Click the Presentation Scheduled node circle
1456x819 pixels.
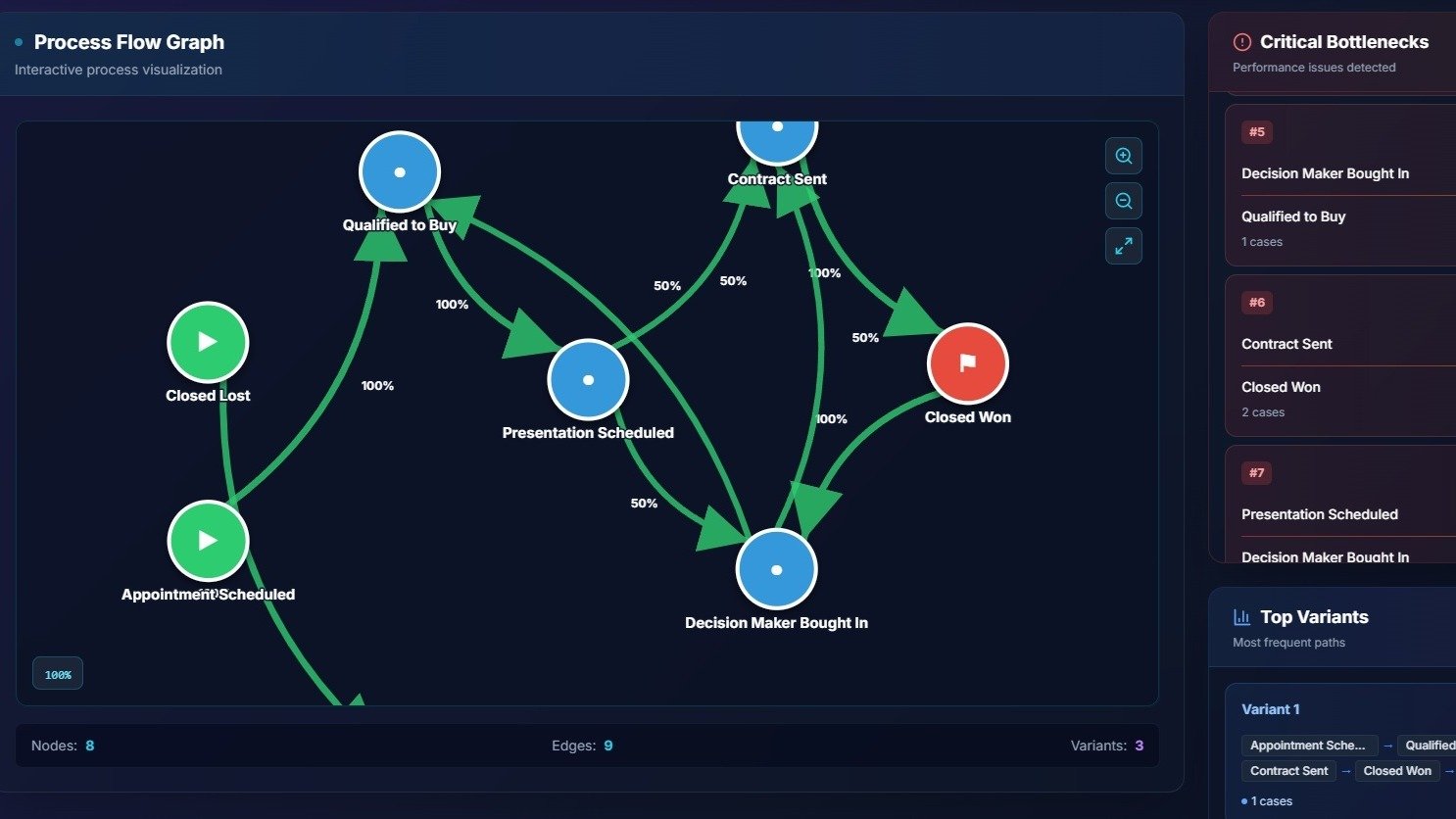588,380
